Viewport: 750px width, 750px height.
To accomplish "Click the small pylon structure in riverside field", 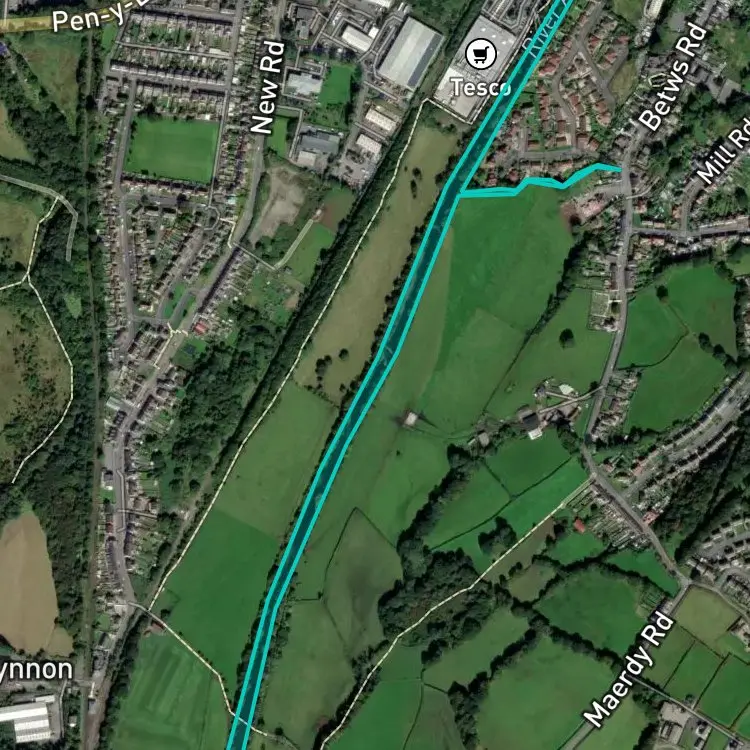I will pyautogui.click(x=410, y=419).
